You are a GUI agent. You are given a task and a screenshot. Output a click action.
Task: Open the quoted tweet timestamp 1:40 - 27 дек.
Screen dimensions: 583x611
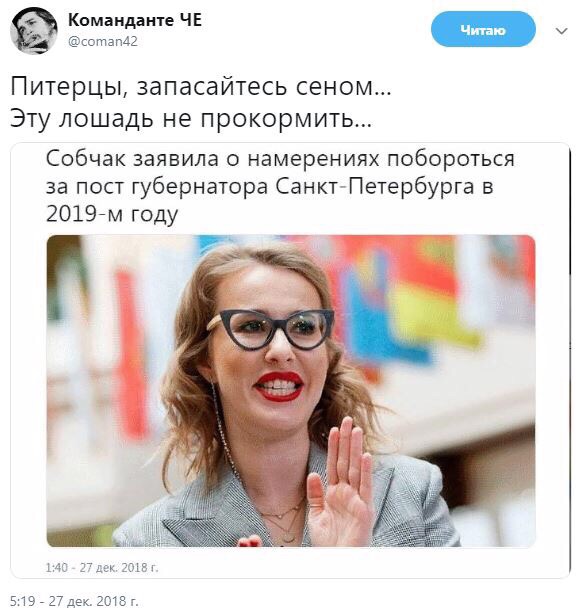pyautogui.click(x=102, y=568)
